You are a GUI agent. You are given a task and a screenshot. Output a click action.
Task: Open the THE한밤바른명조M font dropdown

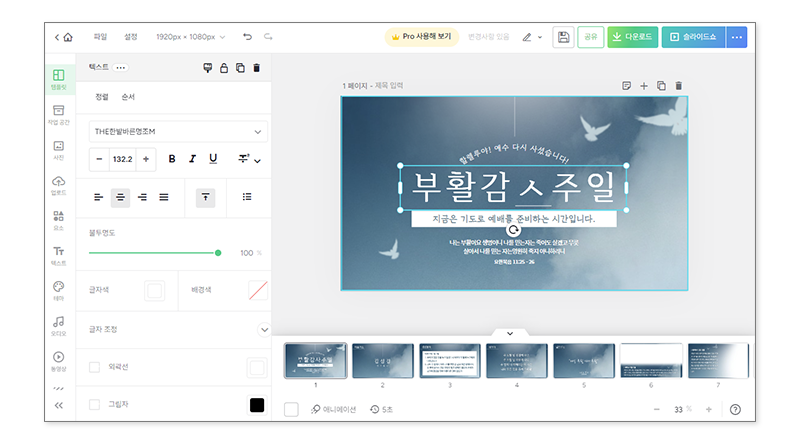[179, 131]
